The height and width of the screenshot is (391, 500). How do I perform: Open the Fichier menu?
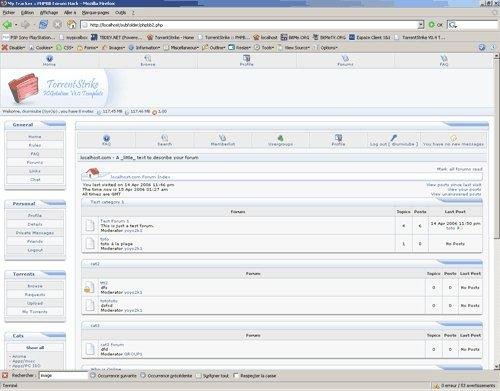(x=9, y=12)
